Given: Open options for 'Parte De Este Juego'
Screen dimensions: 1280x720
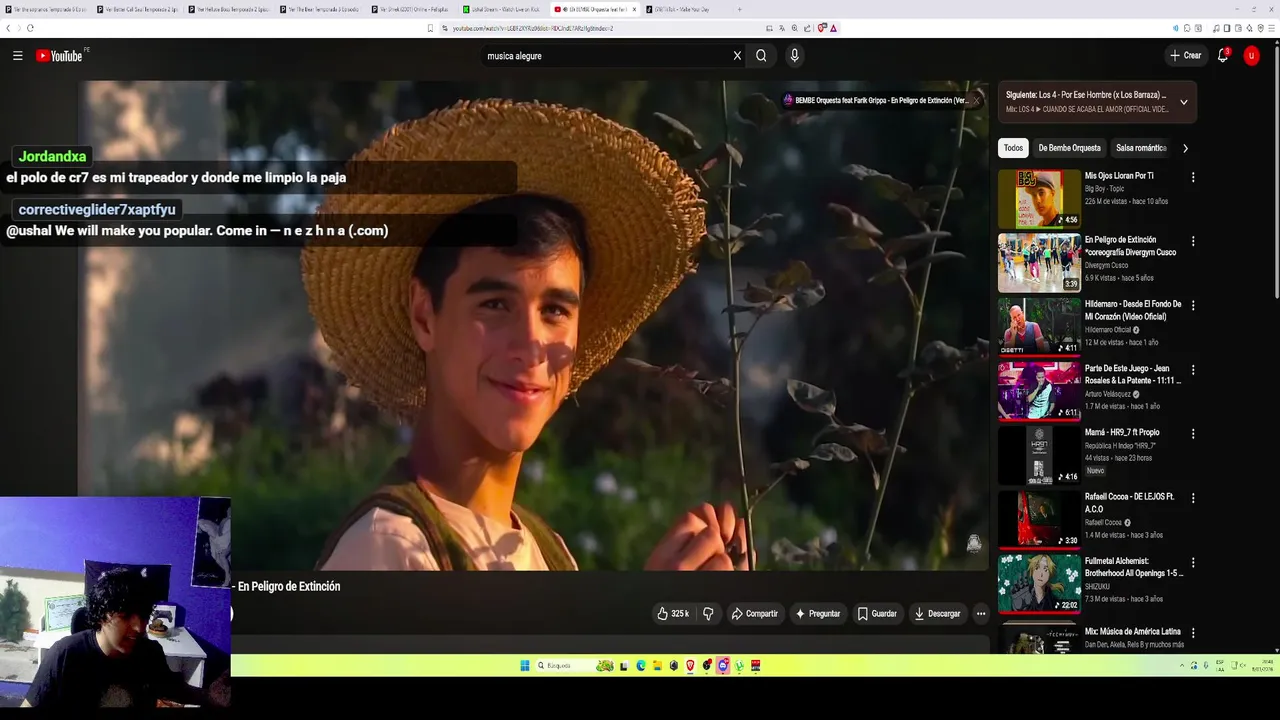Looking at the screenshot, I should point(1193,369).
